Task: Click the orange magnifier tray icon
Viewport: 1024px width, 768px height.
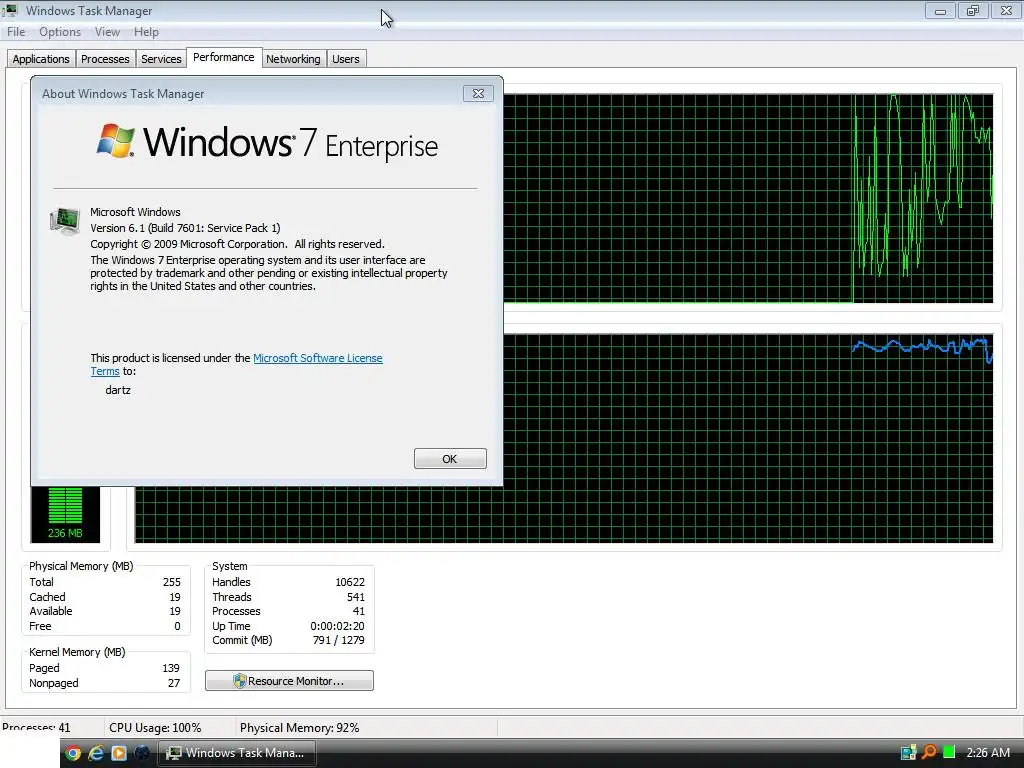Action: (x=929, y=753)
